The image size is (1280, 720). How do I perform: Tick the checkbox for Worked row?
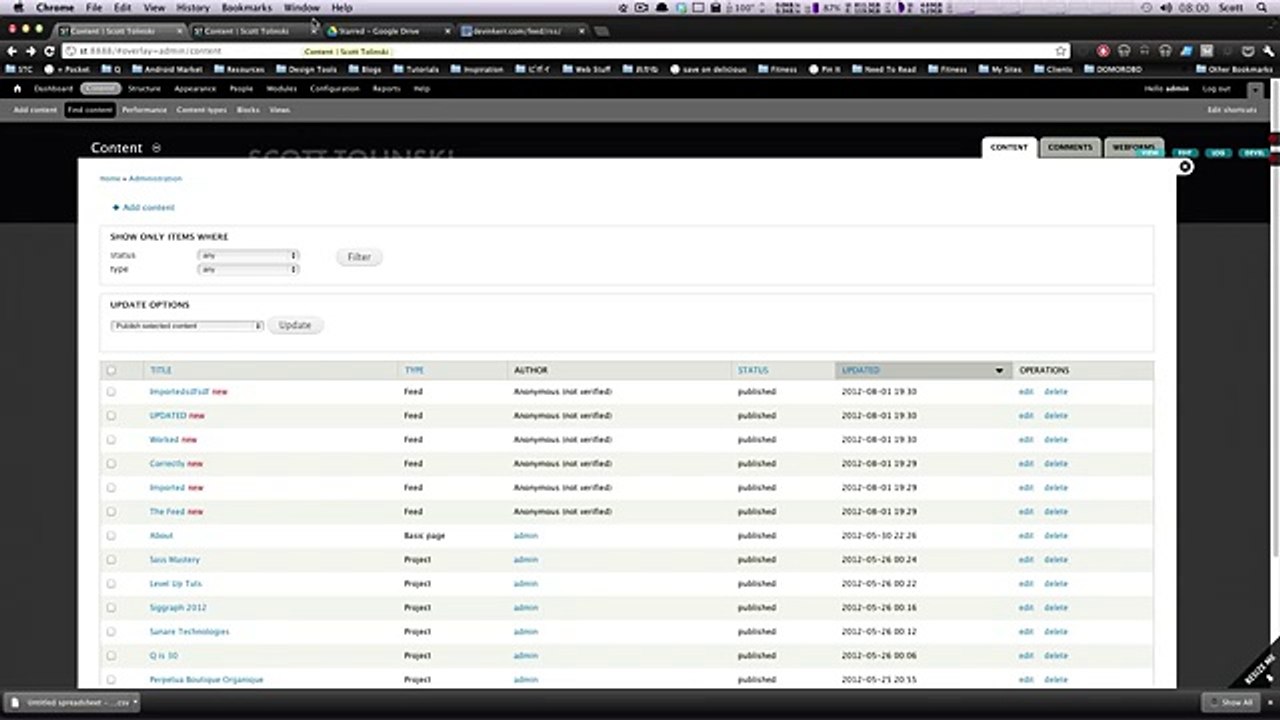click(111, 440)
